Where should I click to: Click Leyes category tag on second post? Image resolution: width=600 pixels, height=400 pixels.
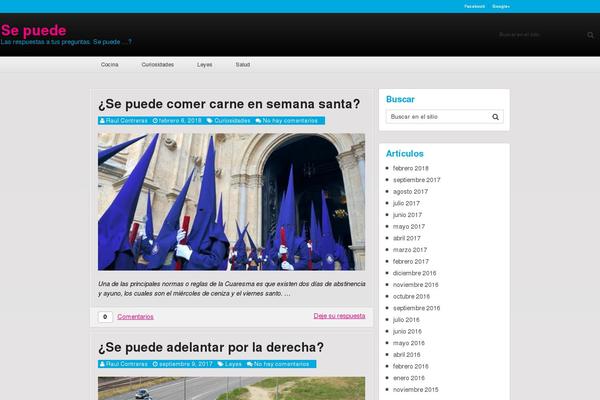(233, 364)
